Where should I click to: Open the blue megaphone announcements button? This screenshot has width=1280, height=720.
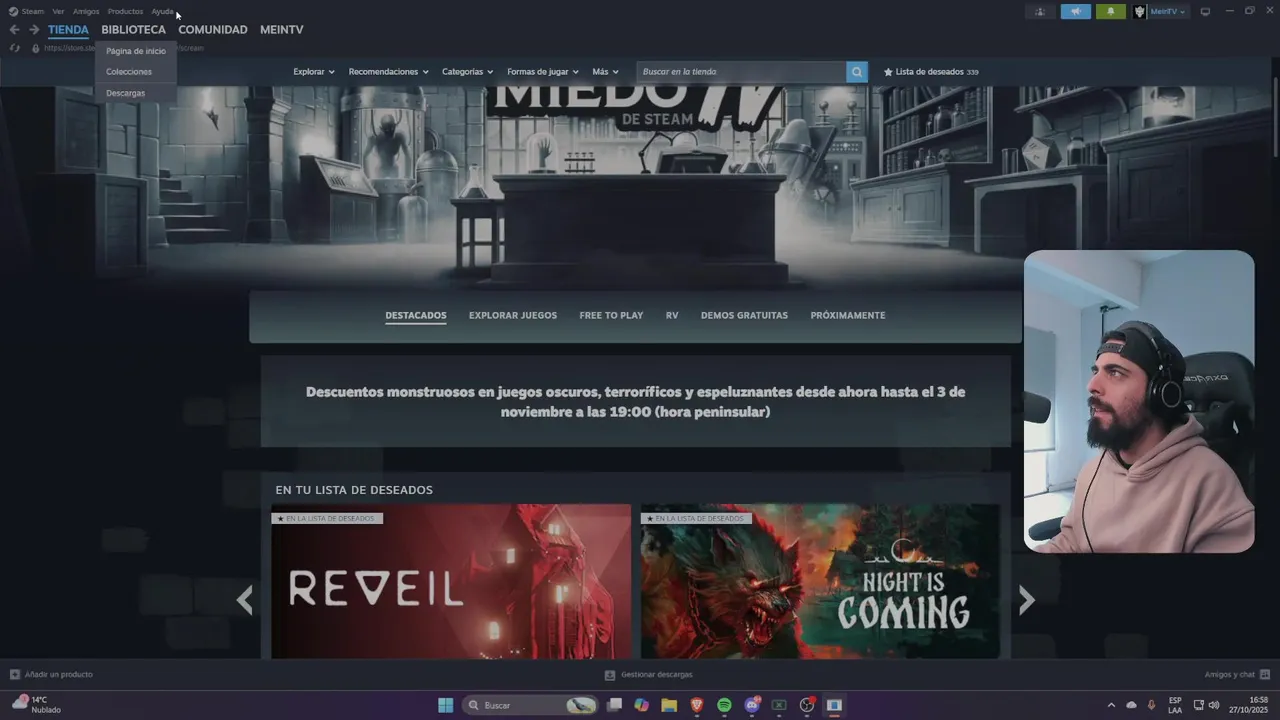1076,12
